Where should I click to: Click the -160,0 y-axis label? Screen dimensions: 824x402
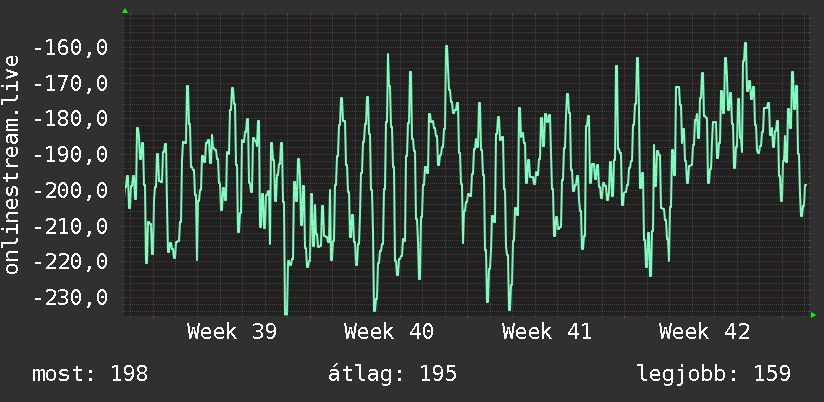[x=70, y=48]
